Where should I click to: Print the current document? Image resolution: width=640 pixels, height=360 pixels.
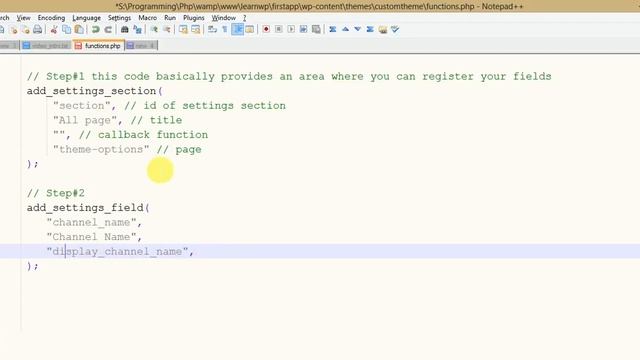(x=38, y=29)
